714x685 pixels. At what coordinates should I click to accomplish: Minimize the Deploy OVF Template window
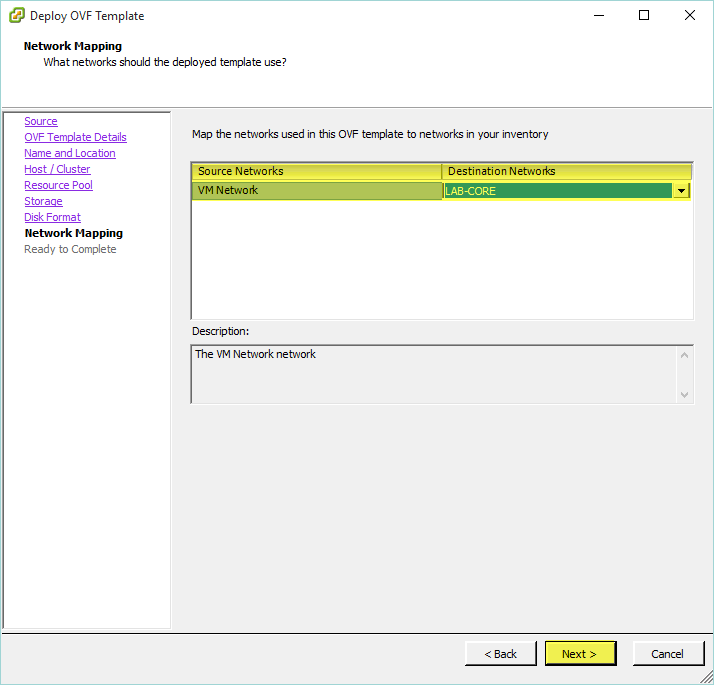(x=599, y=15)
